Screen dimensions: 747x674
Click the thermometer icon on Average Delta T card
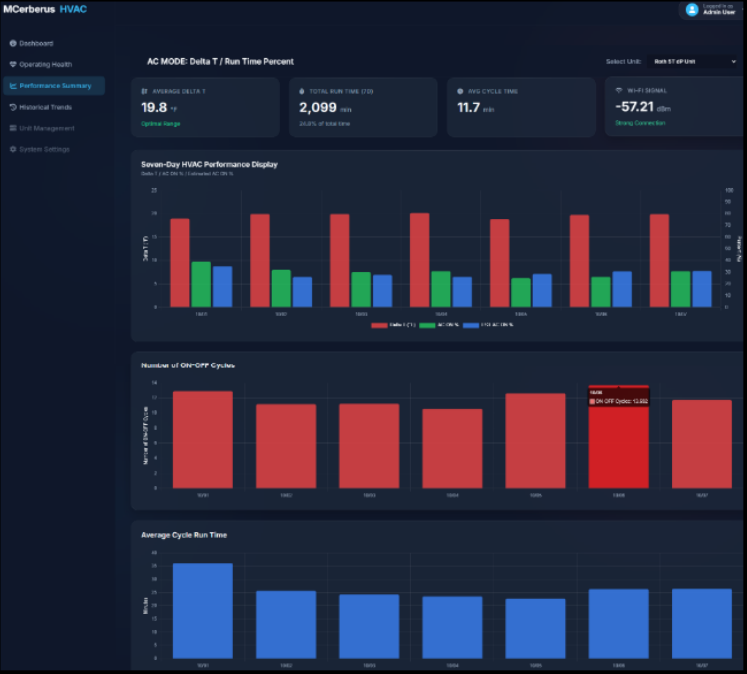point(144,91)
